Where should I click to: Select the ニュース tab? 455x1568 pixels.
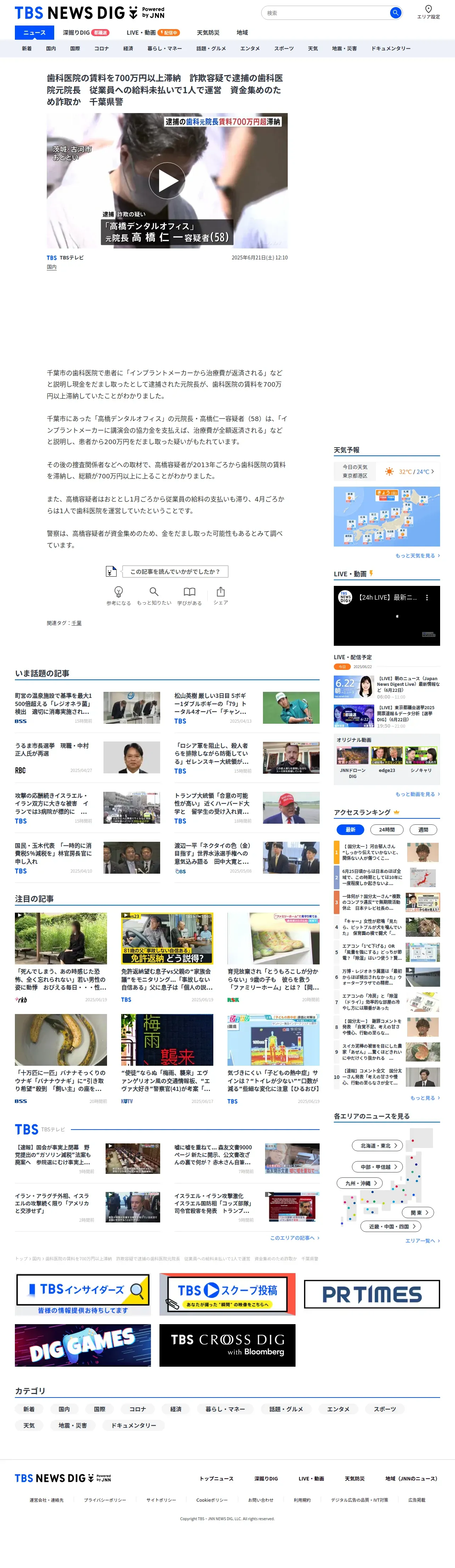(34, 33)
